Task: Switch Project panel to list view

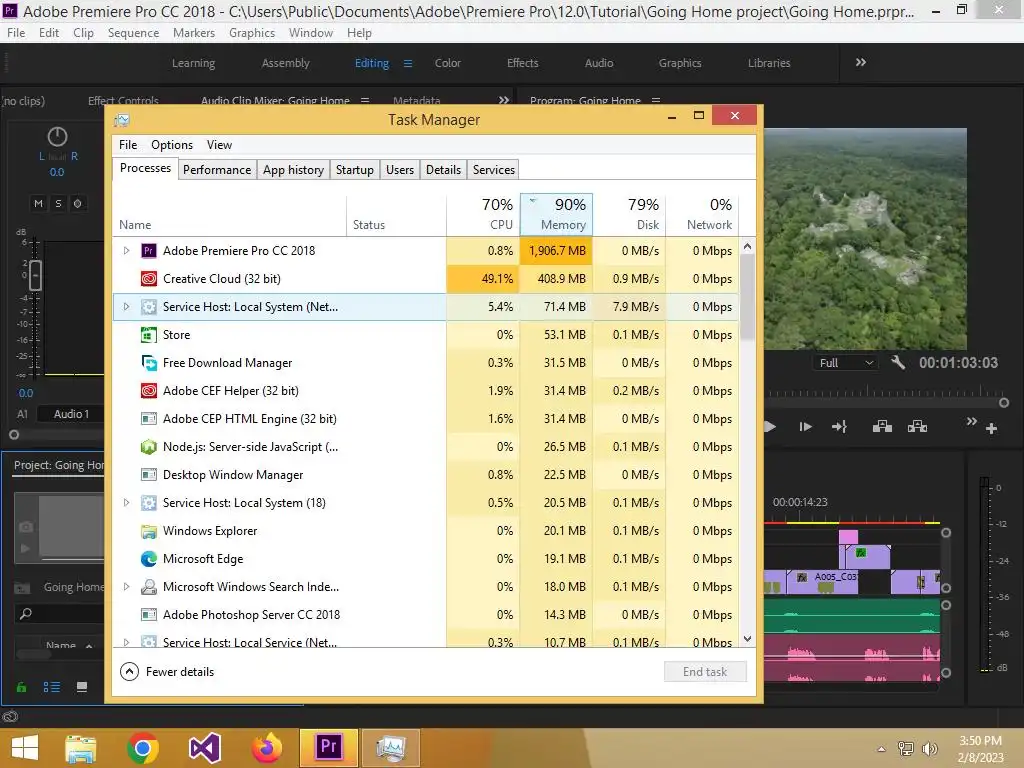Action: (52, 687)
